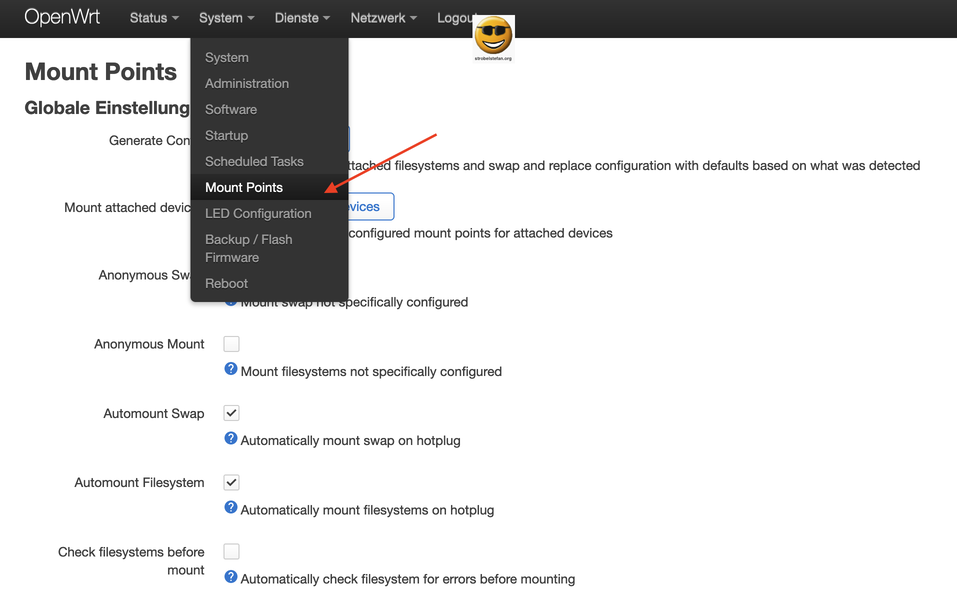Viewport: 957px width, 611px height.
Task: Select Mount Points from System menu
Action: 244,187
